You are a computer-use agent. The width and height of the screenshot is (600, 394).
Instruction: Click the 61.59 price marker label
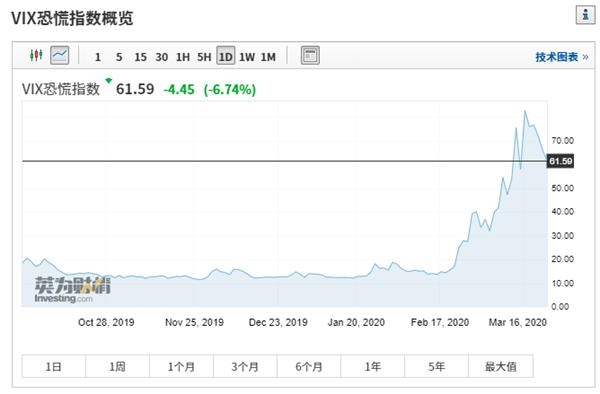click(x=561, y=161)
